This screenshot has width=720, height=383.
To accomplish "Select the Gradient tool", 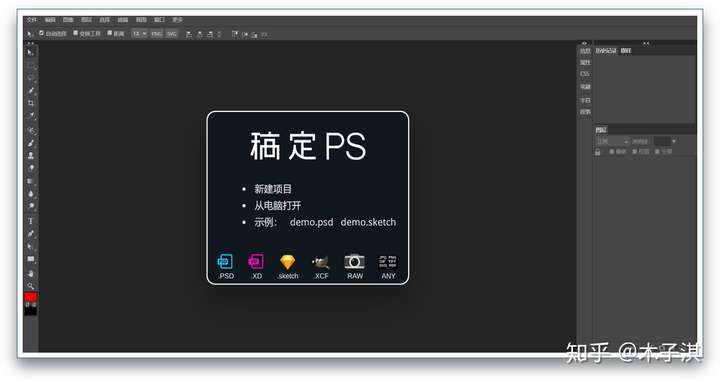I will pos(31,181).
